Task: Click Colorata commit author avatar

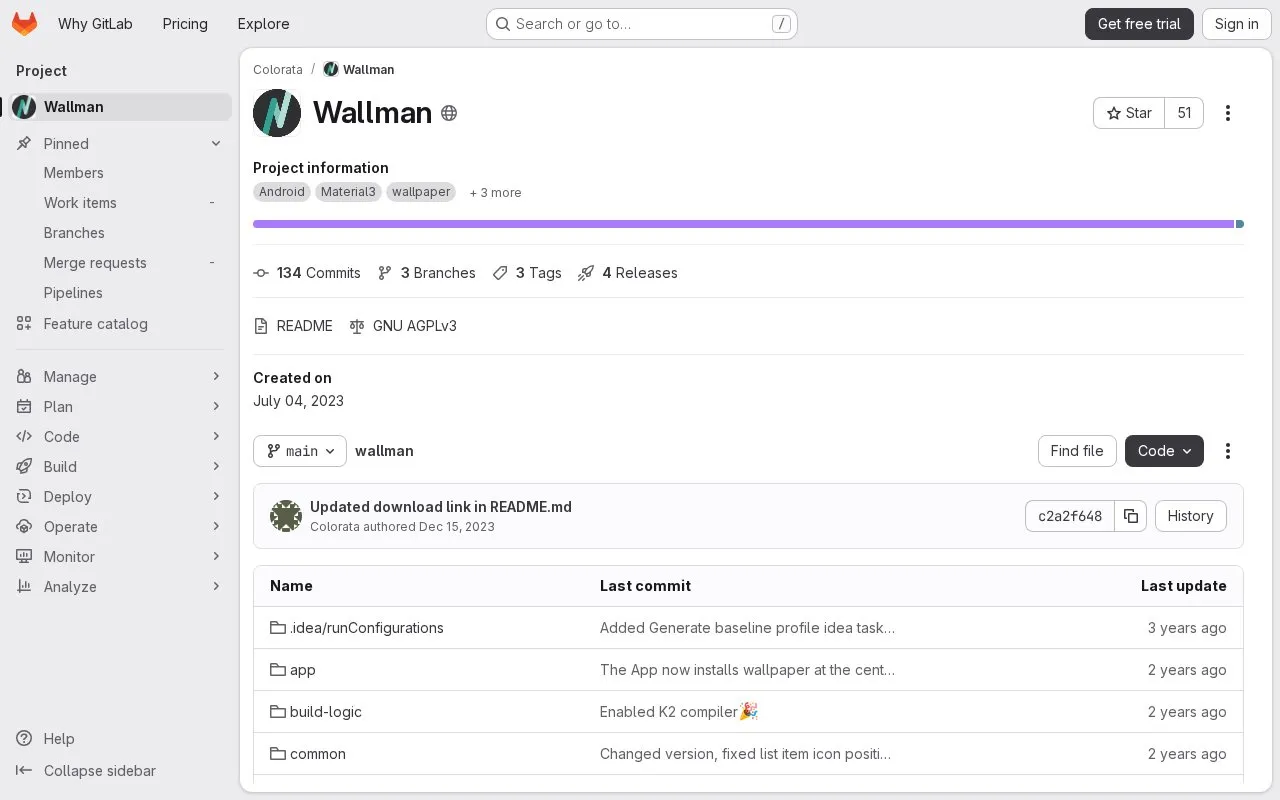Action: point(286,516)
